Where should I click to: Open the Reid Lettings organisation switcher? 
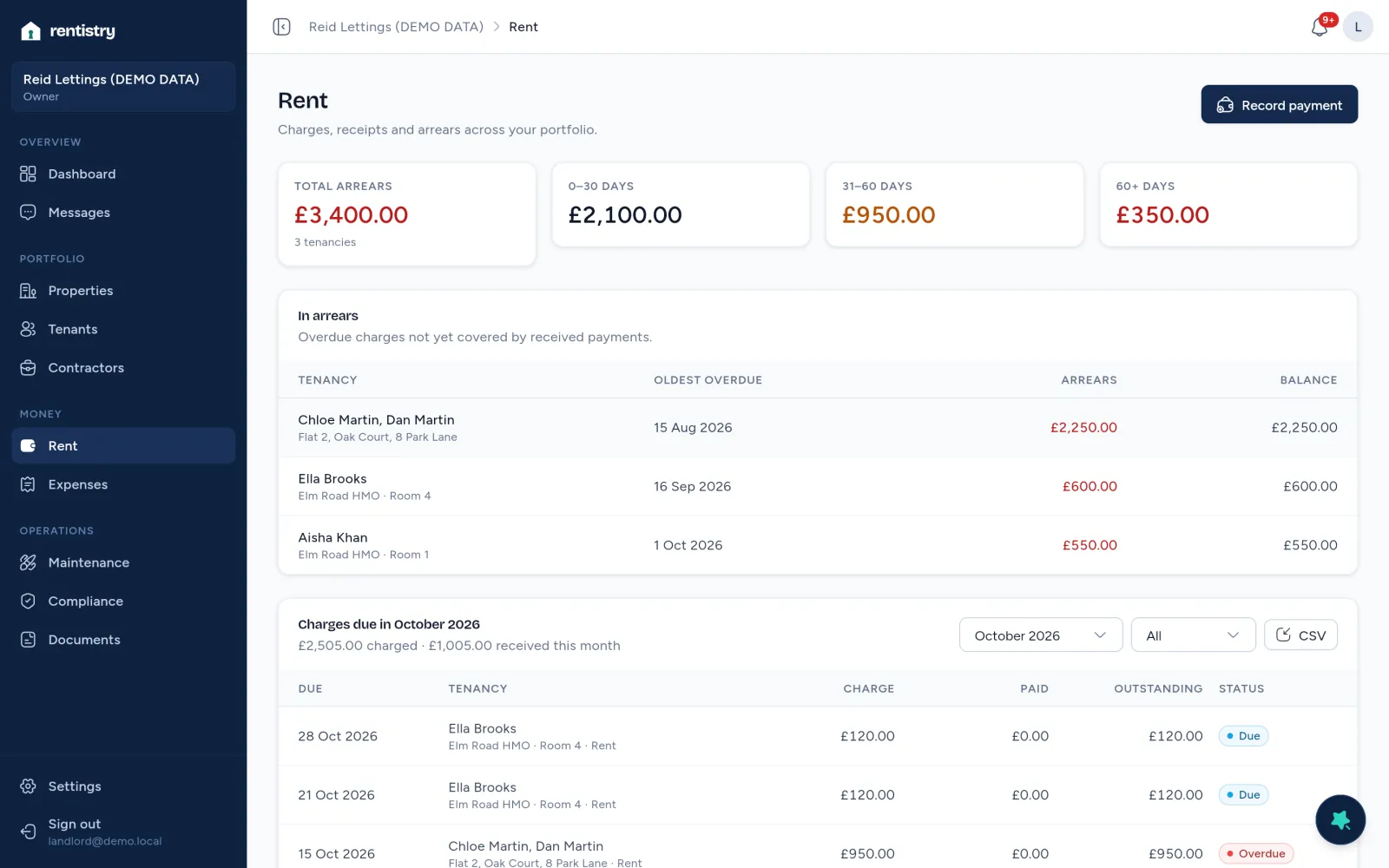point(123,87)
